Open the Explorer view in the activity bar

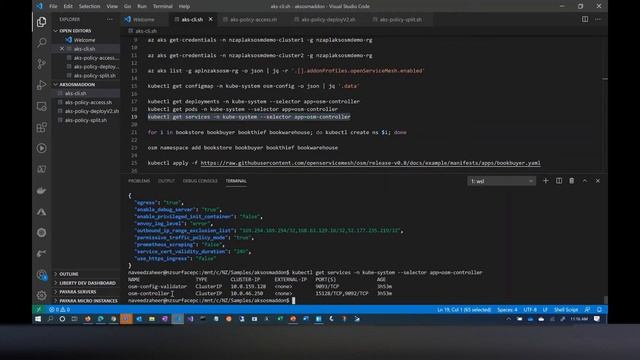(41, 21)
